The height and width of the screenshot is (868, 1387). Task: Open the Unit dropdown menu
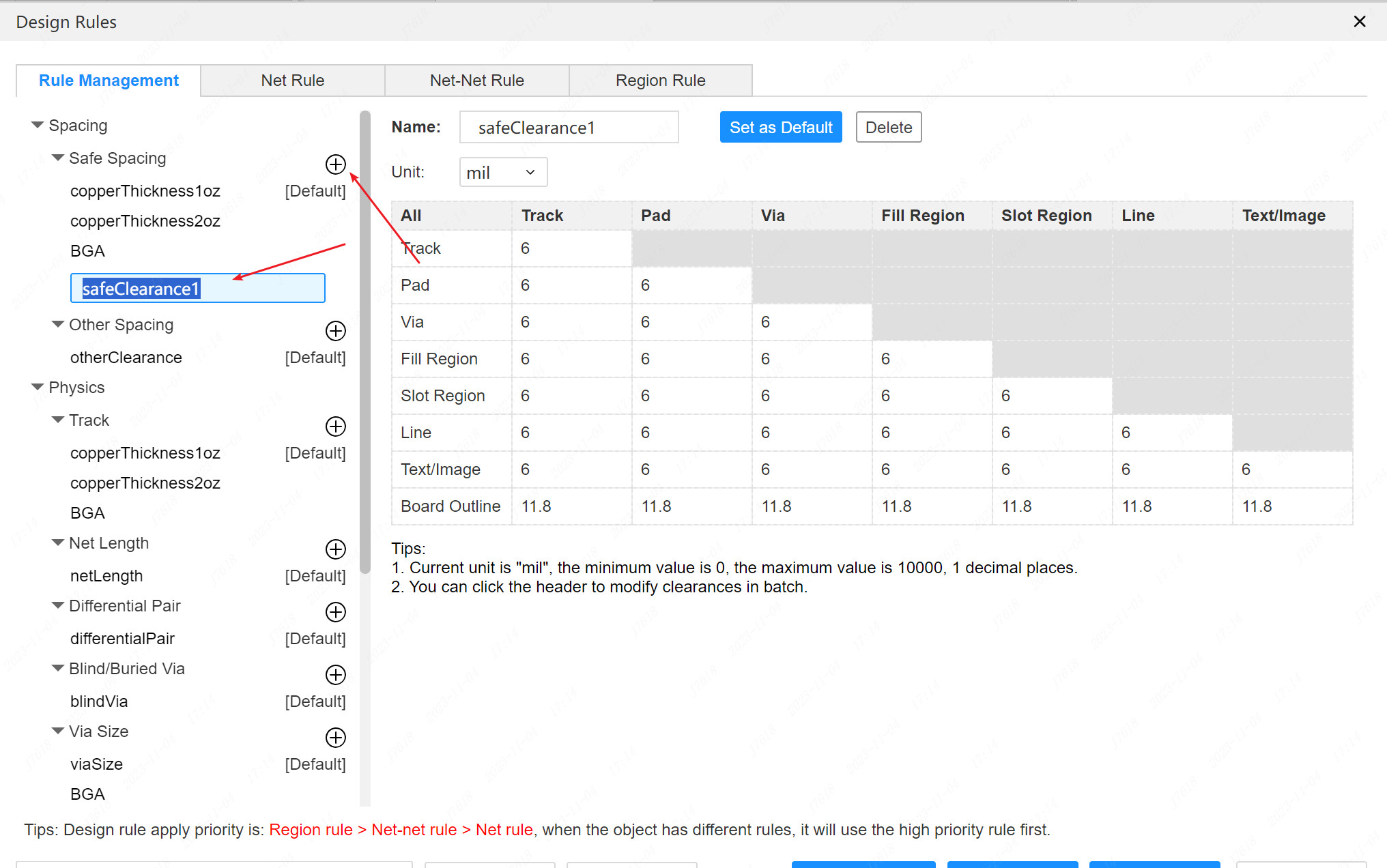click(500, 172)
